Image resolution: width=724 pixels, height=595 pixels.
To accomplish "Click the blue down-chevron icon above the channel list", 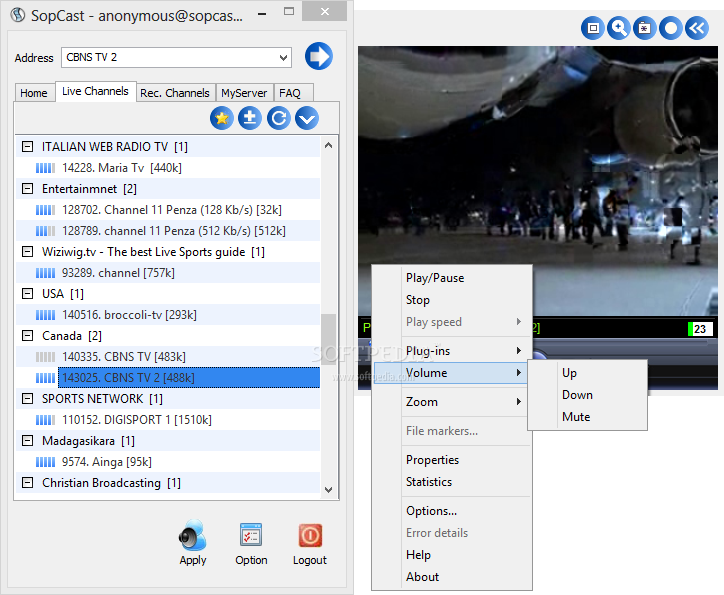I will coord(307,118).
